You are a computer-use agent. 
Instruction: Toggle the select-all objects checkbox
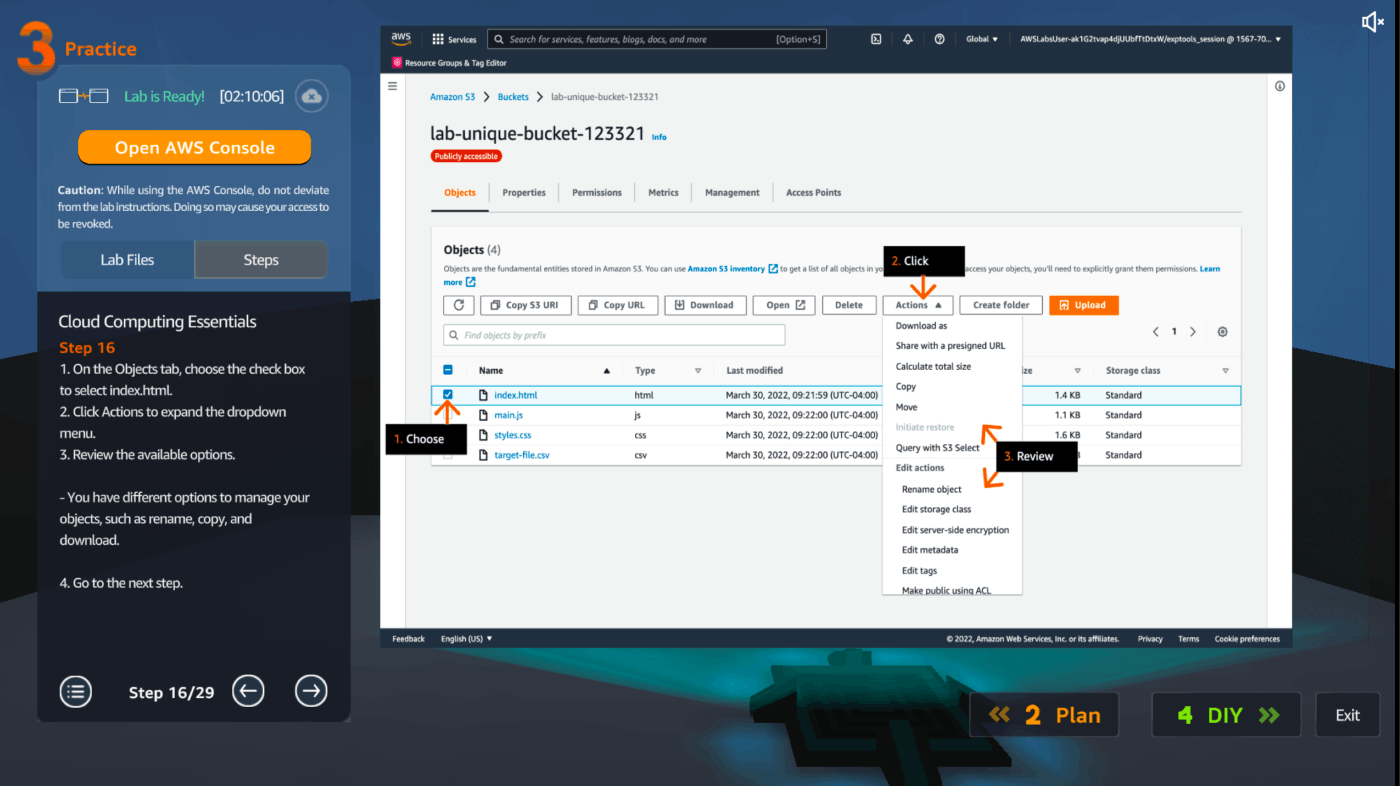448,370
